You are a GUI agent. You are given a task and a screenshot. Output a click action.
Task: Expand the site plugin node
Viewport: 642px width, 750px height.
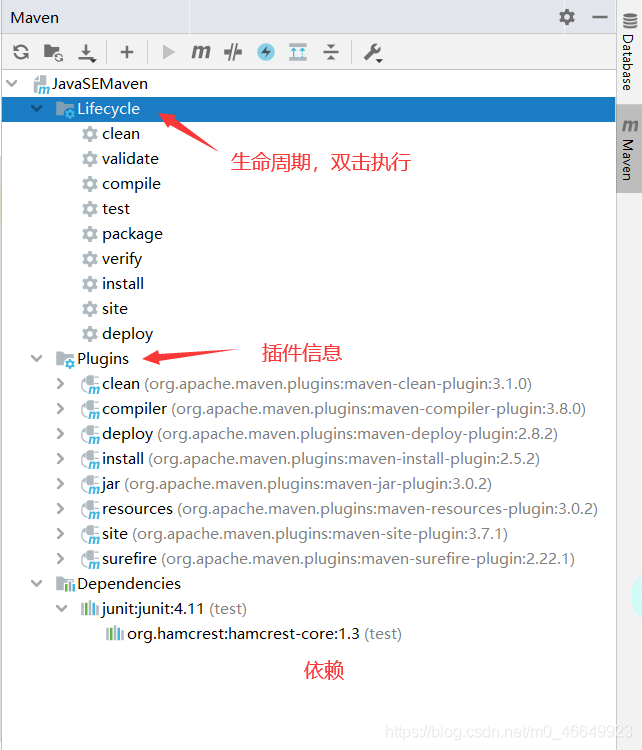pyautogui.click(x=61, y=533)
